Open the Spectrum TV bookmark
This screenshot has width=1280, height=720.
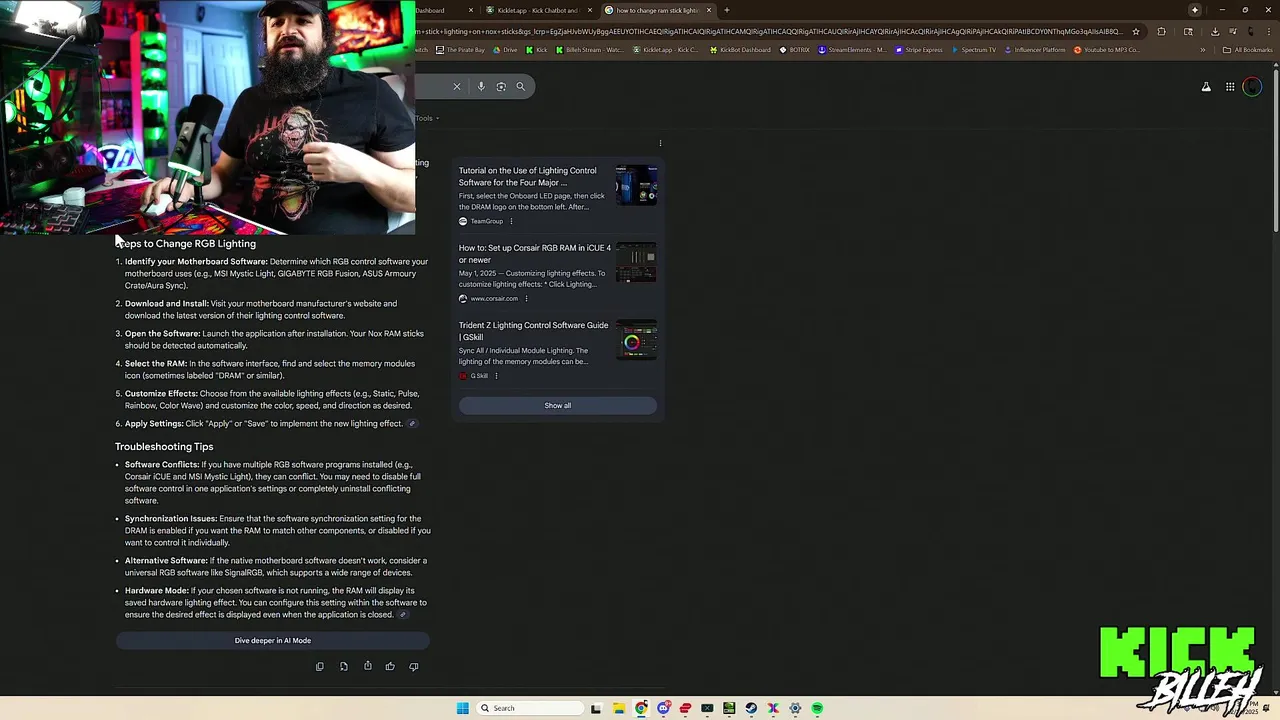pos(974,50)
